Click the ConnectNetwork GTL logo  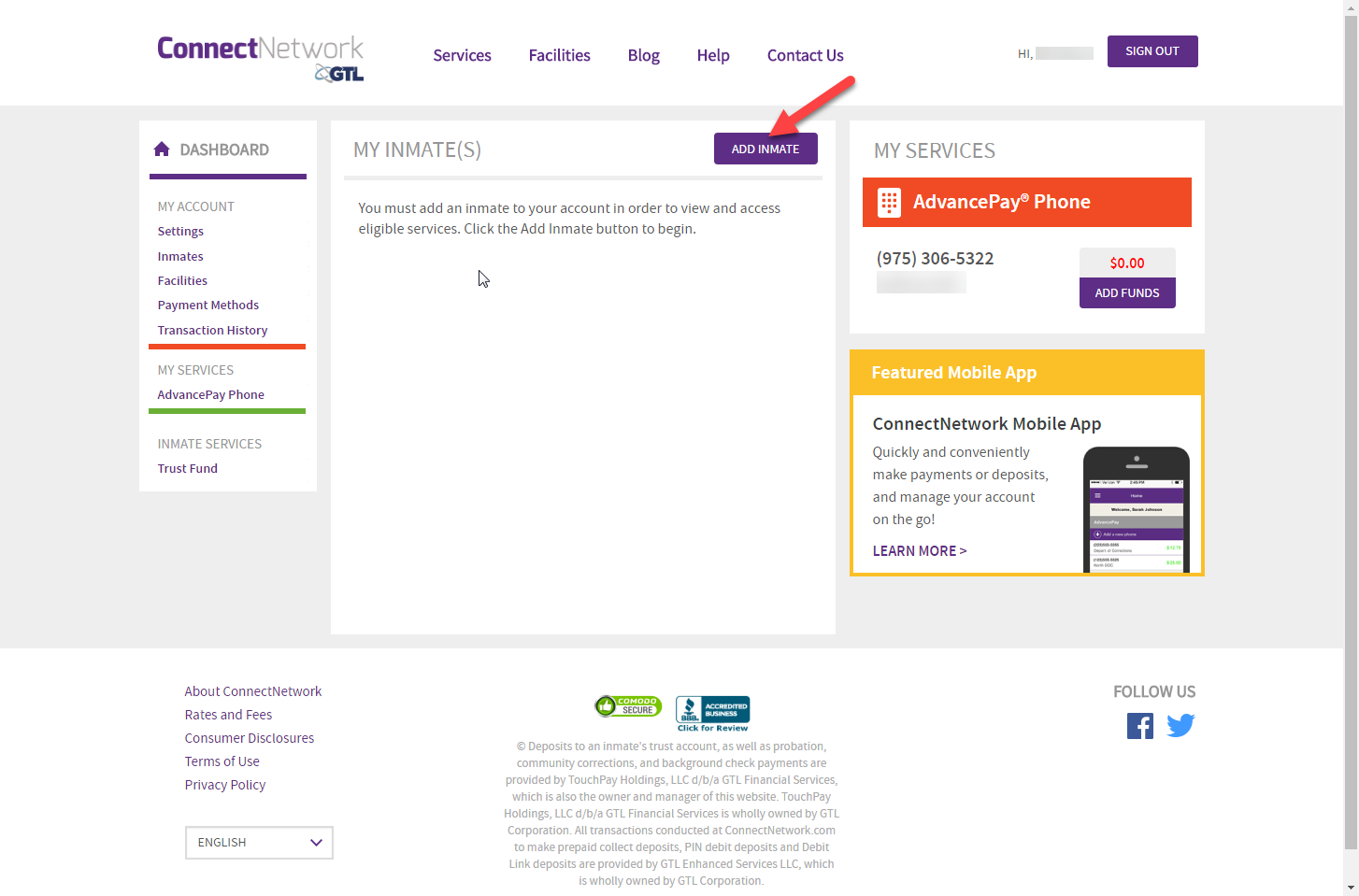[260, 58]
